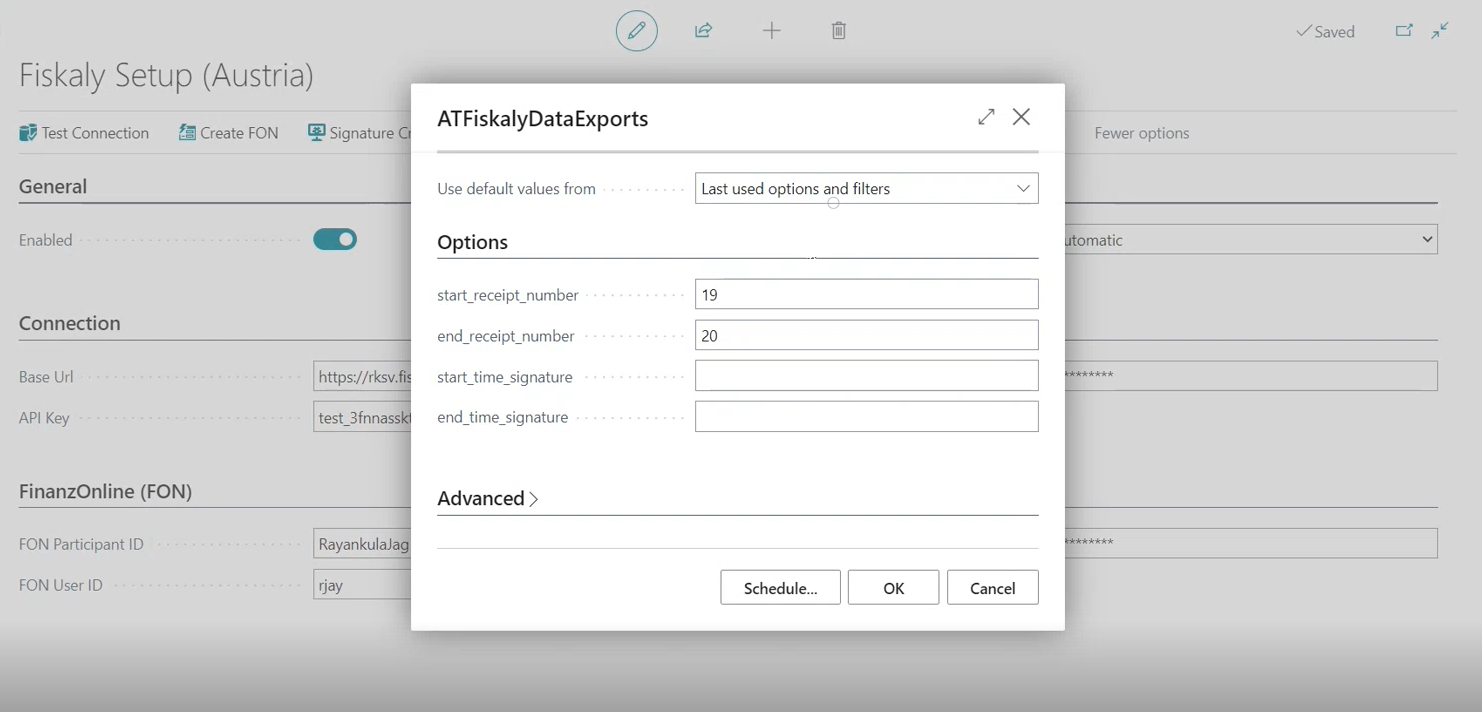Expand the ATFiskalyDataExports dialog to full size

tap(986, 117)
